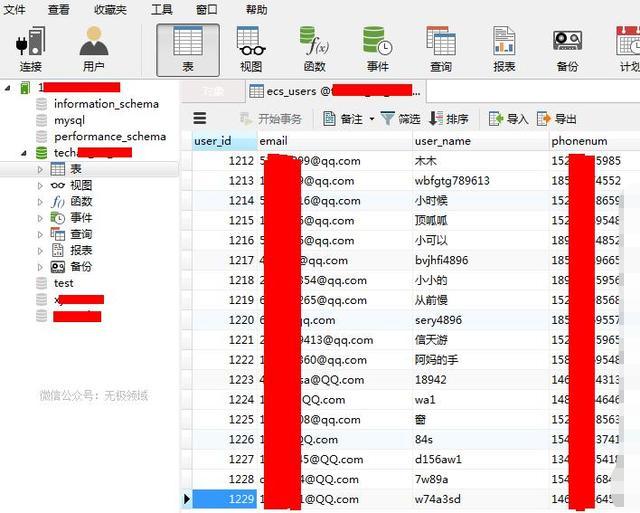Open the 报表 reports toolbar icon
Viewport: 640px width, 513px height.
coord(504,49)
